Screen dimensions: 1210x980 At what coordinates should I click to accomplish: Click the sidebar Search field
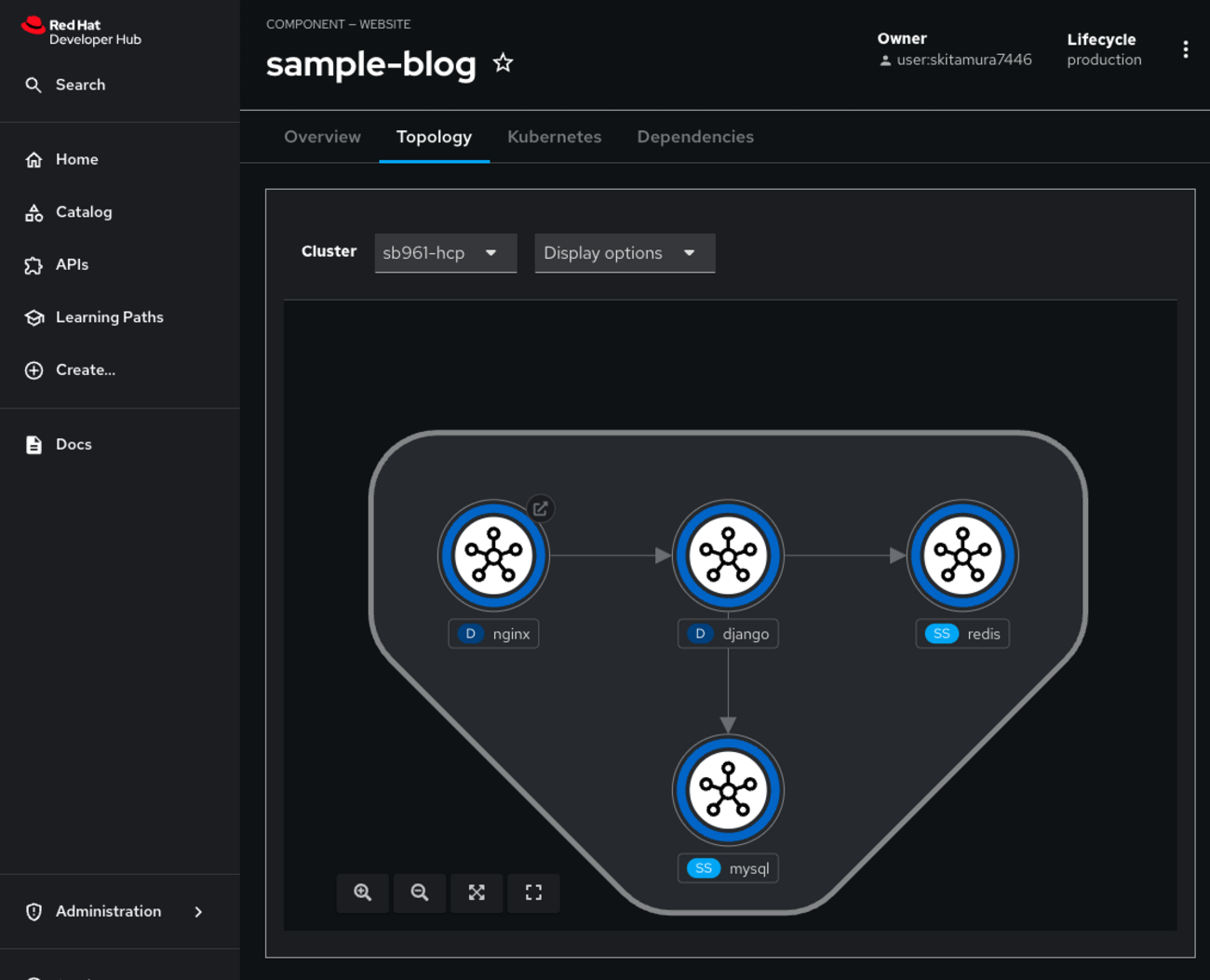(x=80, y=85)
